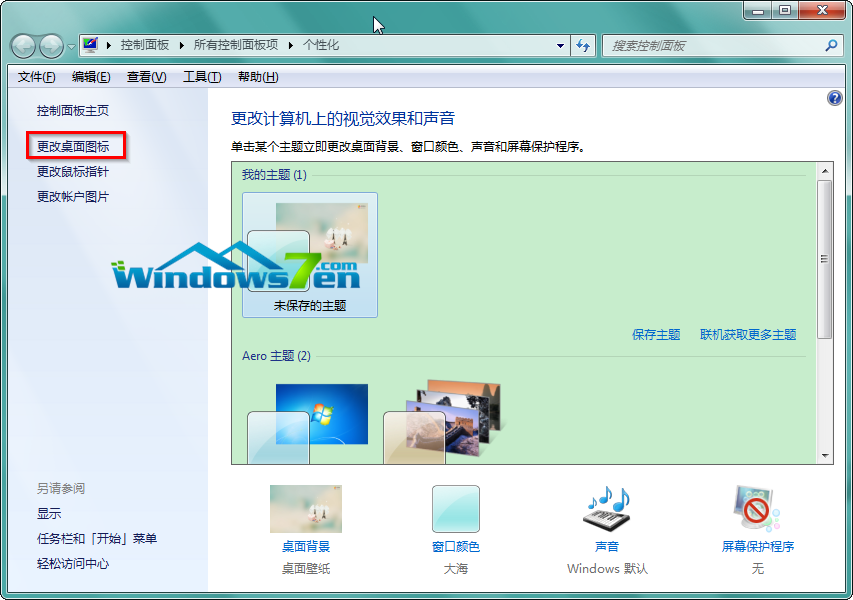
Task: Click the control panel icon in address bar
Action: click(89, 45)
